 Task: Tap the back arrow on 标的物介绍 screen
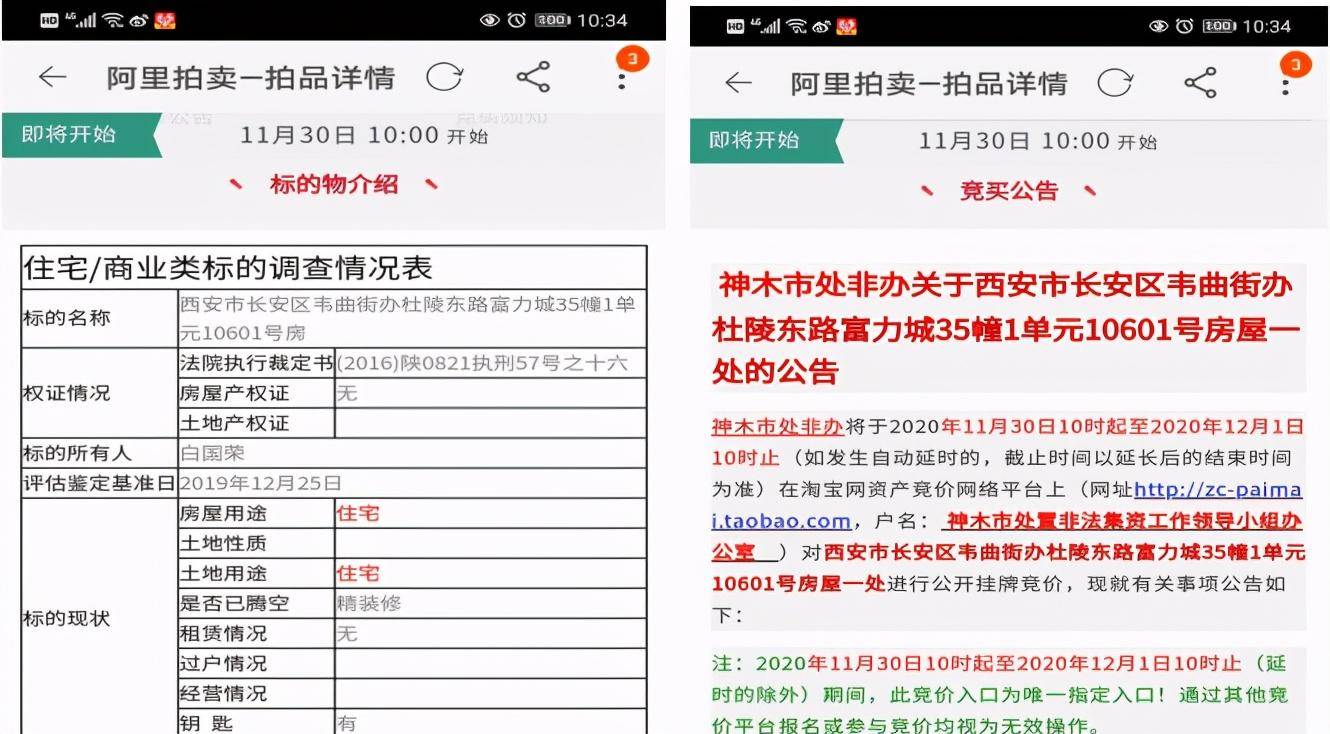tap(52, 77)
